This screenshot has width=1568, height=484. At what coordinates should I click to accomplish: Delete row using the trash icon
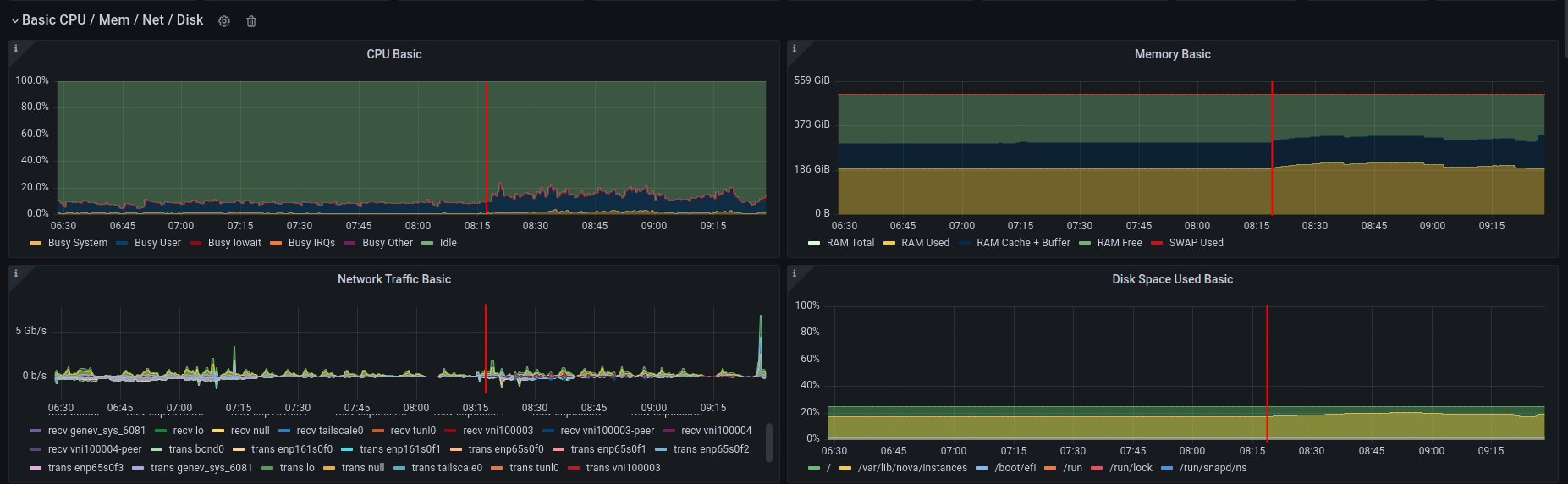(x=251, y=21)
